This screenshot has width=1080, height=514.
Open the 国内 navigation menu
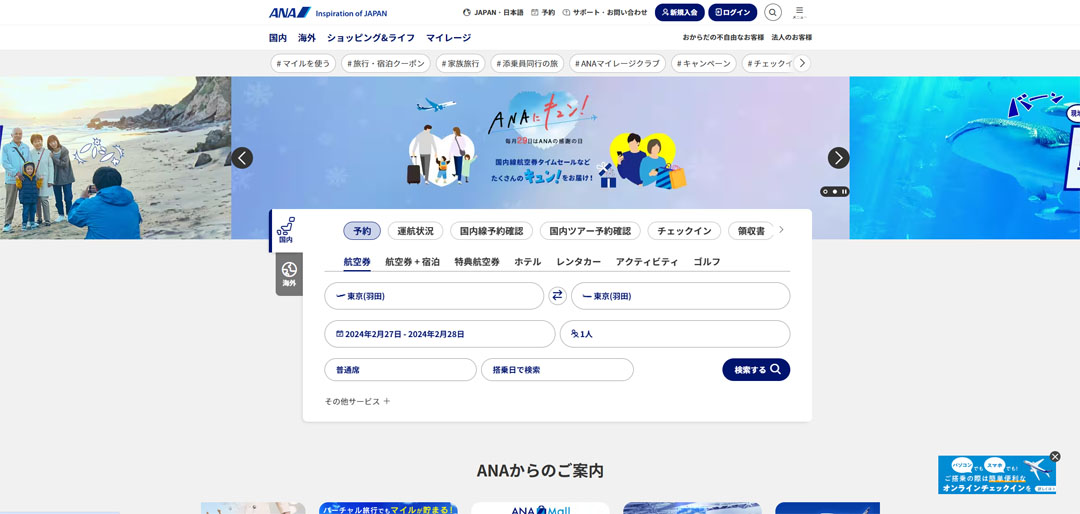click(278, 38)
